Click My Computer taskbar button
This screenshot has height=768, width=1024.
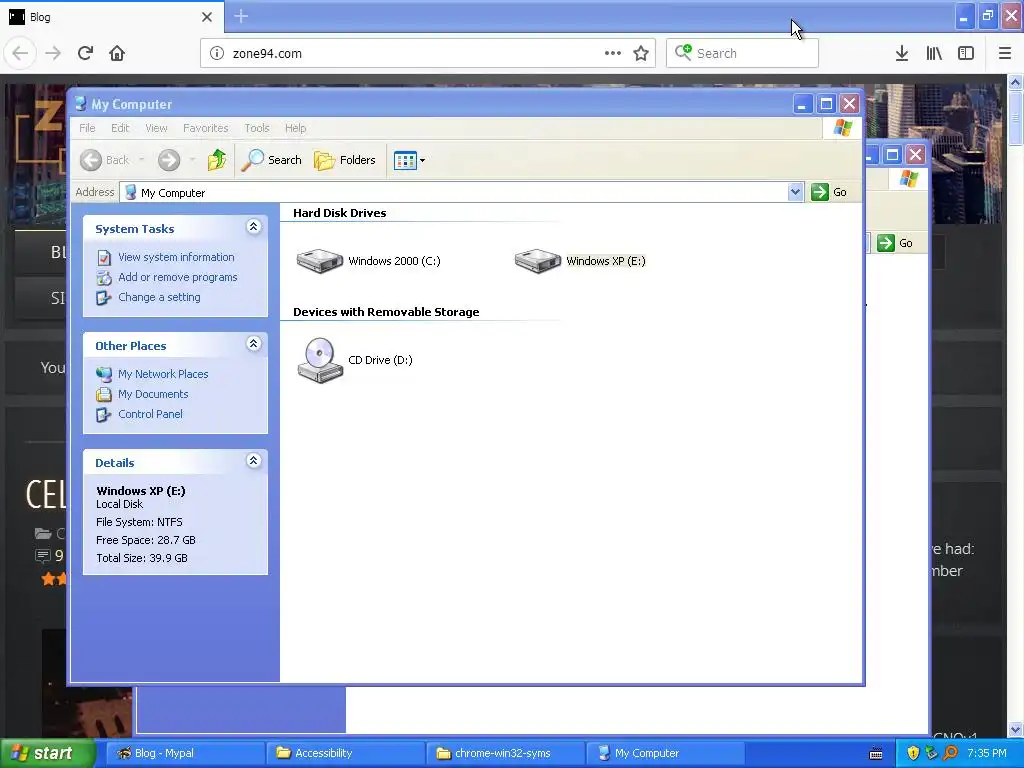pyautogui.click(x=665, y=753)
